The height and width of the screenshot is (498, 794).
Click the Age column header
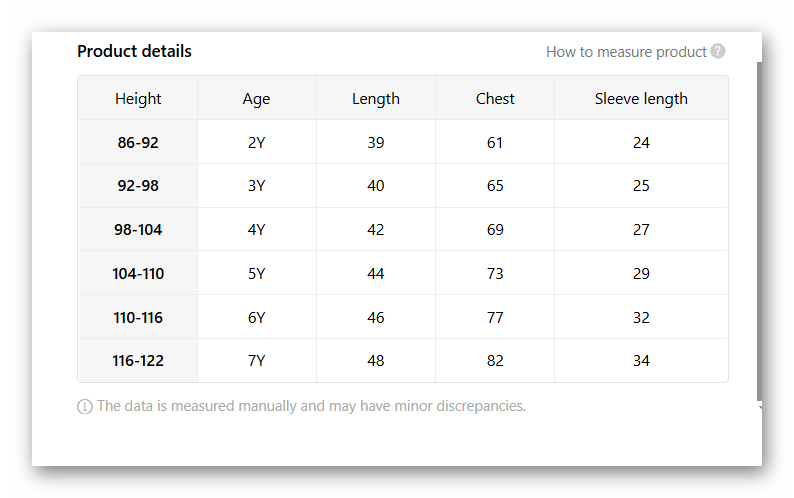click(256, 98)
